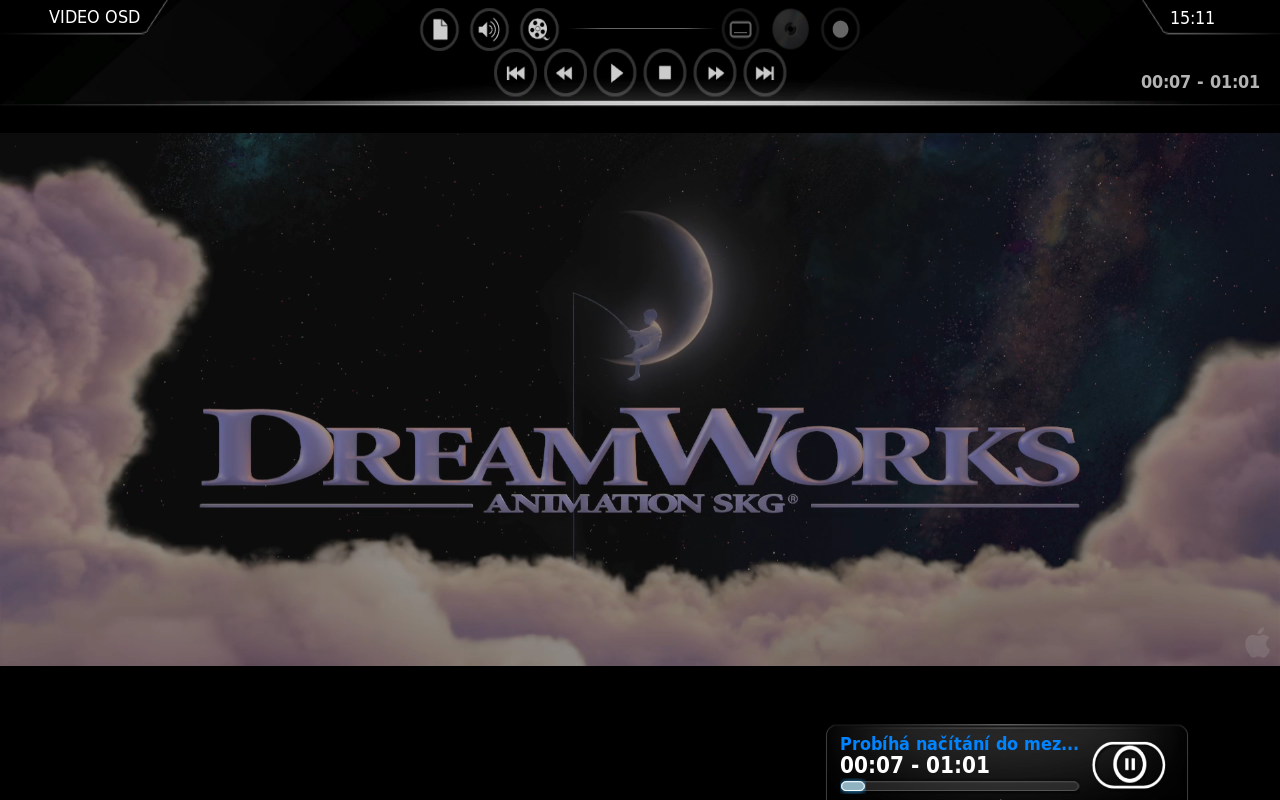
Task: Resume playback with Play button
Action: point(615,73)
